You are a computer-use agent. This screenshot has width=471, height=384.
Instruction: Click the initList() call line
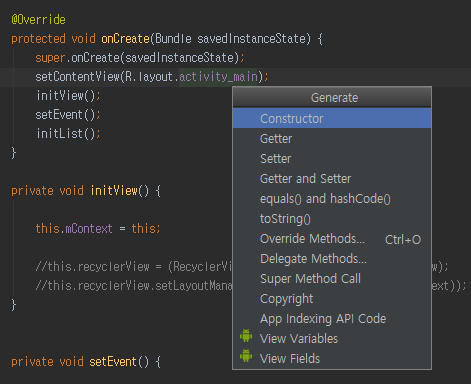pos(68,134)
